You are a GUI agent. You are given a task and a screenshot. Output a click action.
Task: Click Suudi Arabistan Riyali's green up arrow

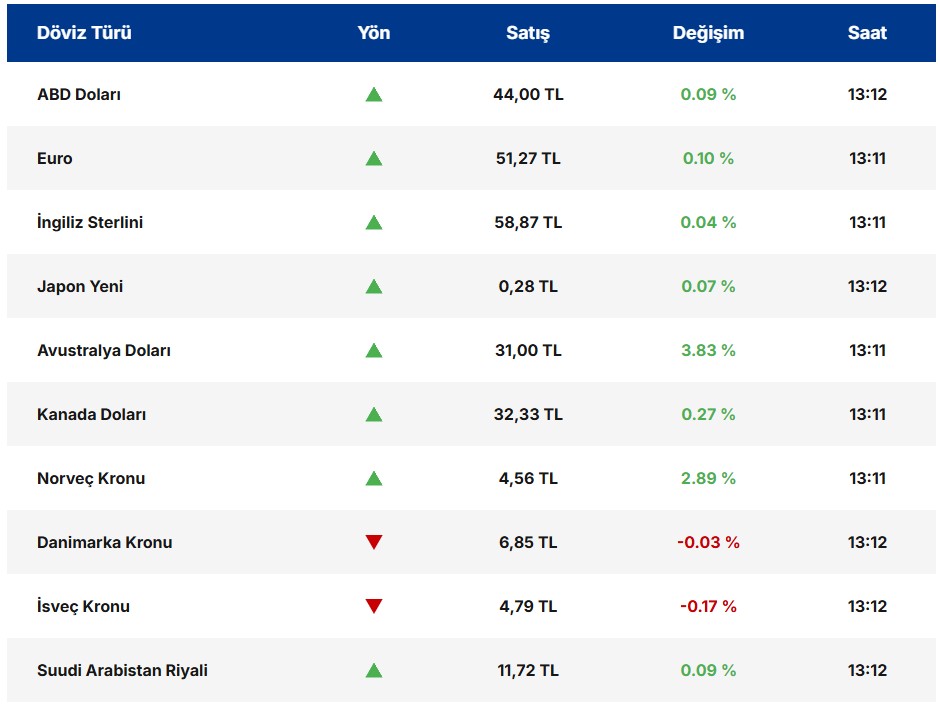click(x=374, y=671)
